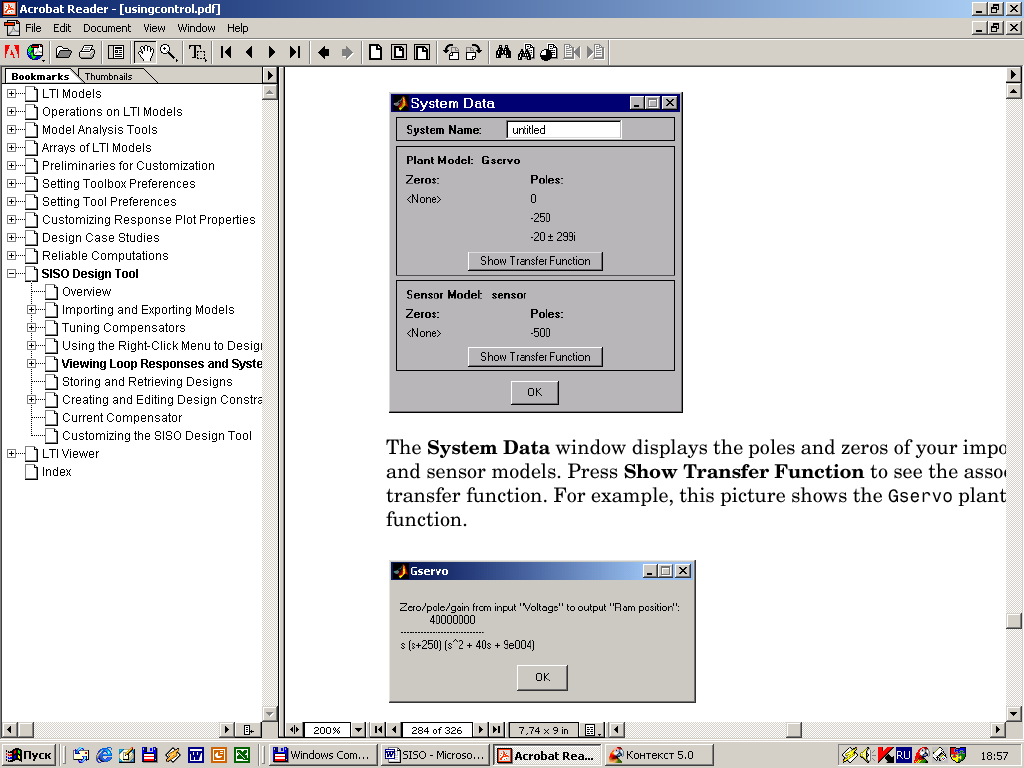
Task: Expand Operations on LTI Models bookmark
Action: (x=12, y=112)
